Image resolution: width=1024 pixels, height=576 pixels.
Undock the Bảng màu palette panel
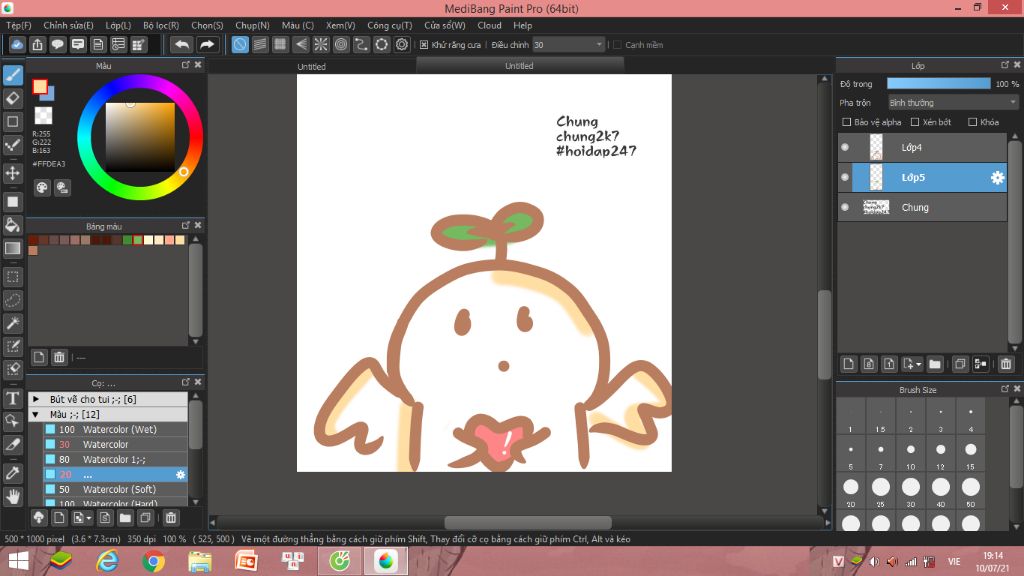tap(185, 225)
